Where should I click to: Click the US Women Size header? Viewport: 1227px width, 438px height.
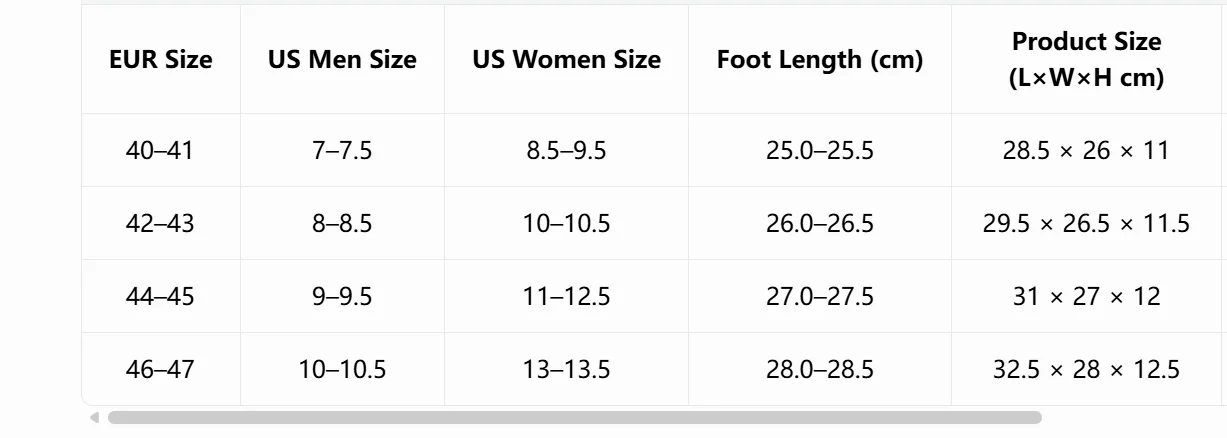(566, 60)
